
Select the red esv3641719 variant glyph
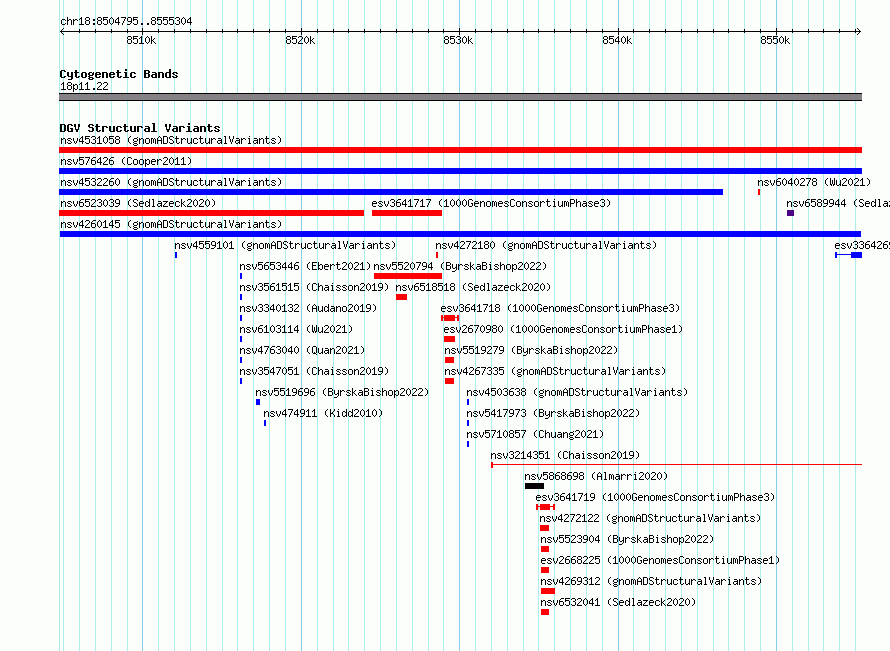click(x=545, y=507)
